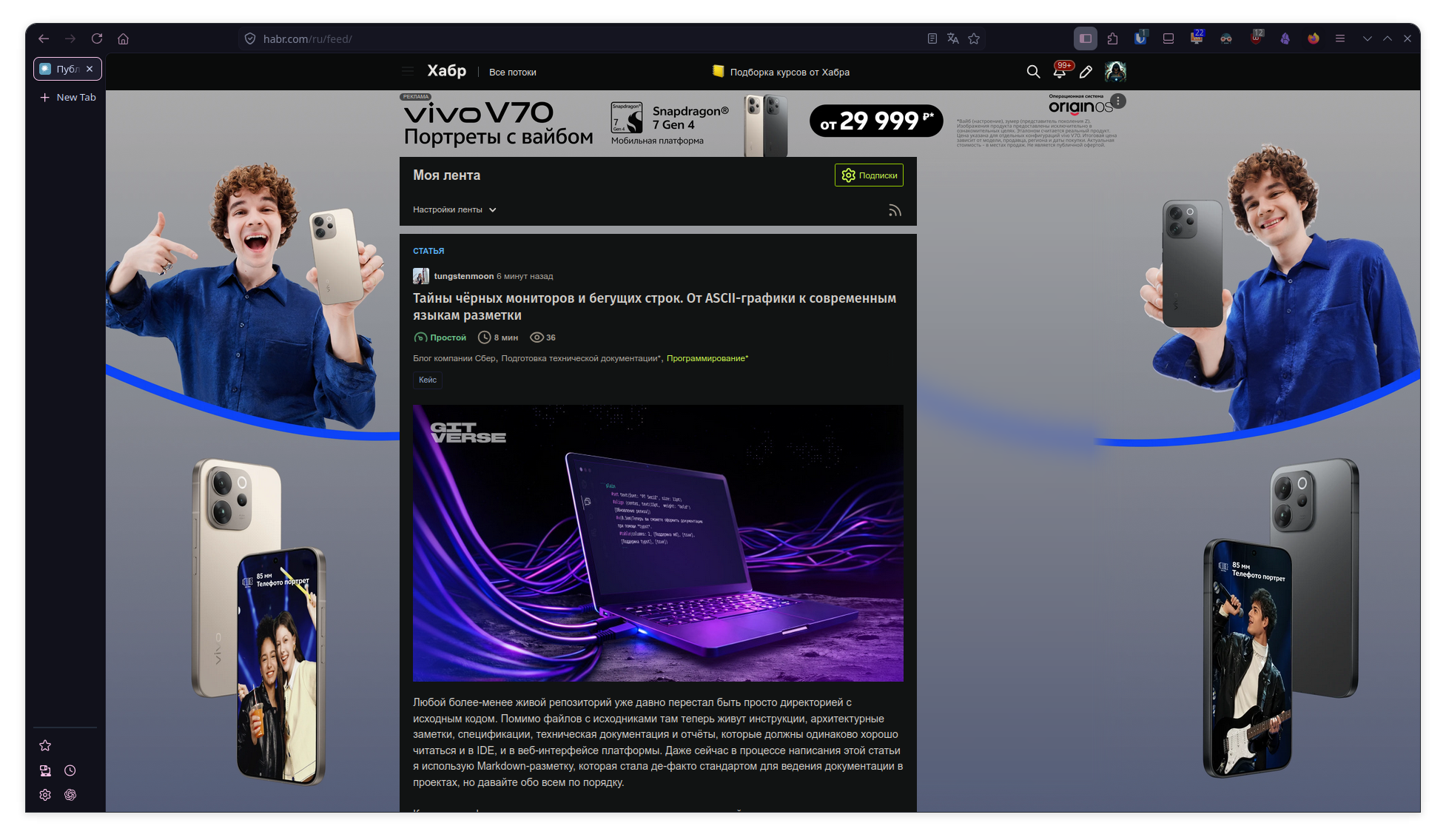Open the Firefox account toolbar icon
Image resolution: width=1446 pixels, height=840 pixels.
(x=1314, y=38)
